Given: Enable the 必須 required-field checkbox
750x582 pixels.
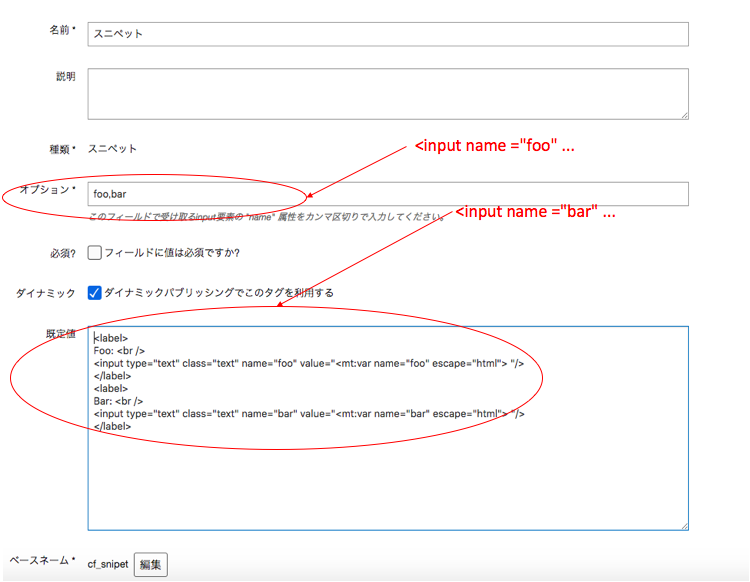Looking at the screenshot, I should point(95,253).
